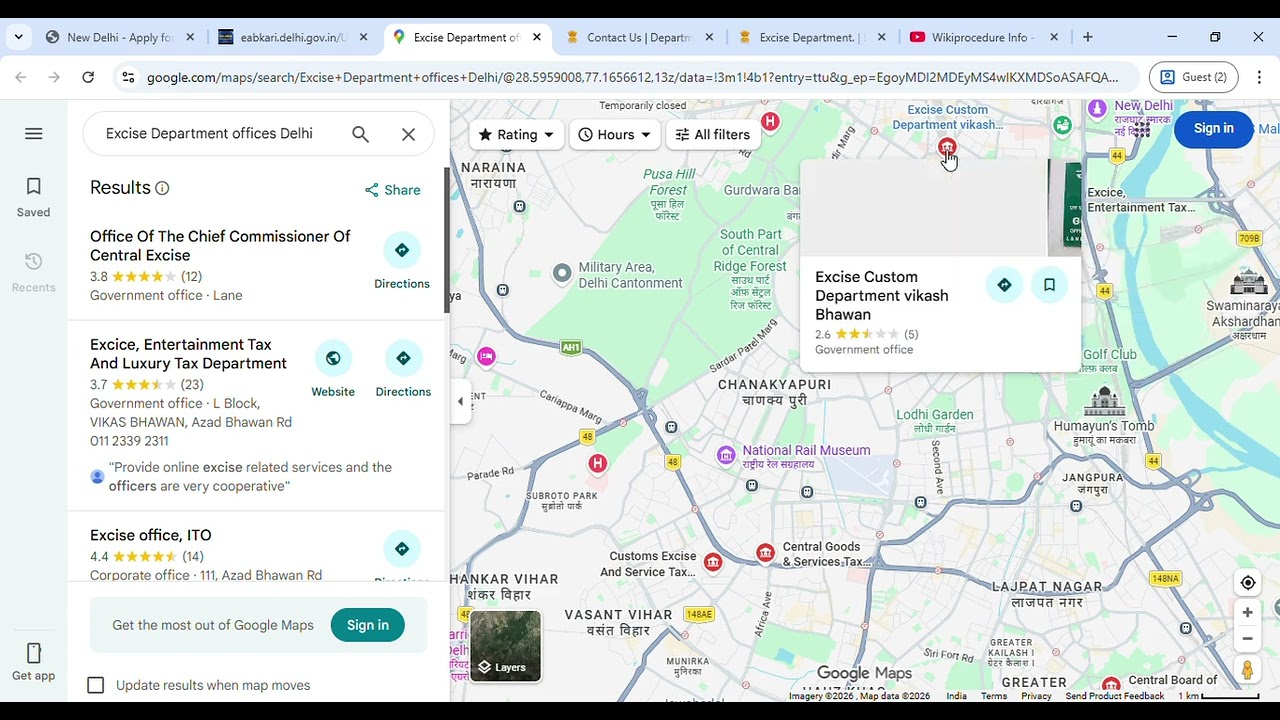The image size is (1280, 720).
Task: Open Street View Pegman
Action: pyautogui.click(x=1247, y=670)
